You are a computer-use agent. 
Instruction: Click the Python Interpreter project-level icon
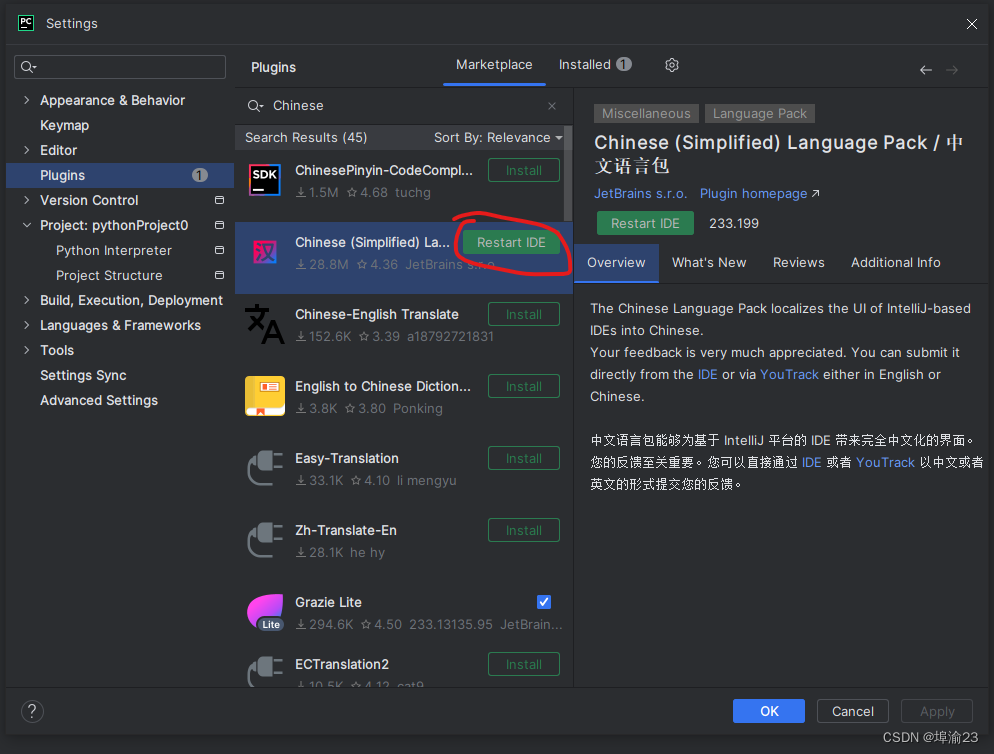click(219, 250)
